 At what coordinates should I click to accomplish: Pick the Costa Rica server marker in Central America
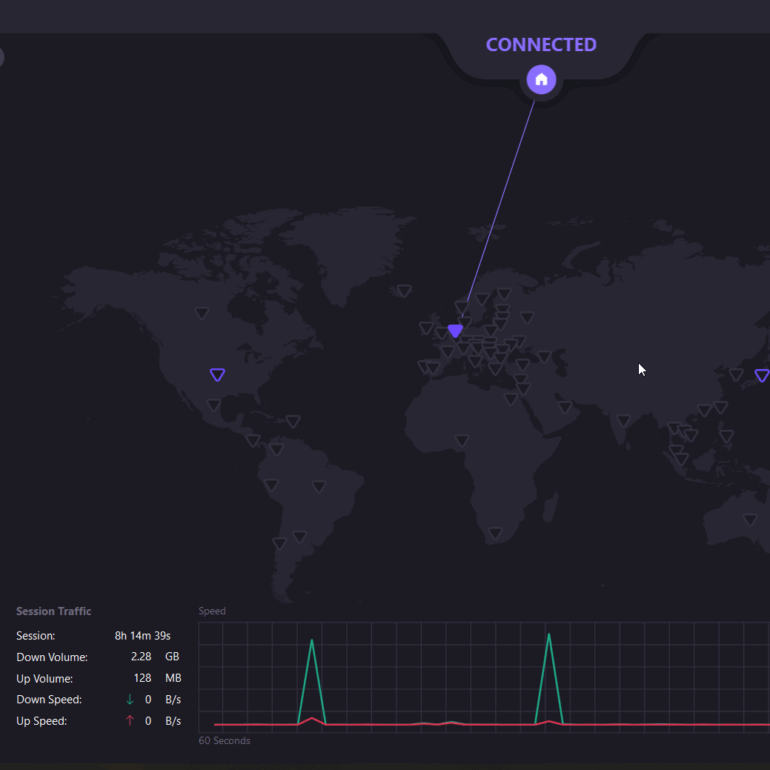252,440
